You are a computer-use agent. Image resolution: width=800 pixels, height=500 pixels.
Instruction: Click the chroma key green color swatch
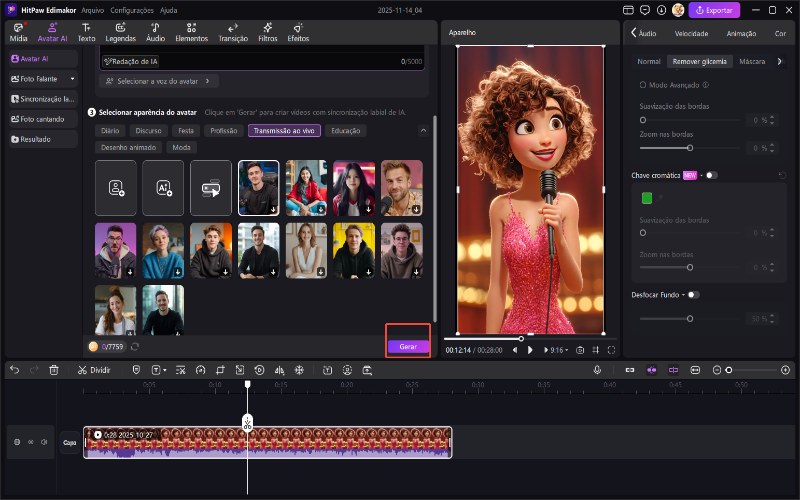pos(647,198)
